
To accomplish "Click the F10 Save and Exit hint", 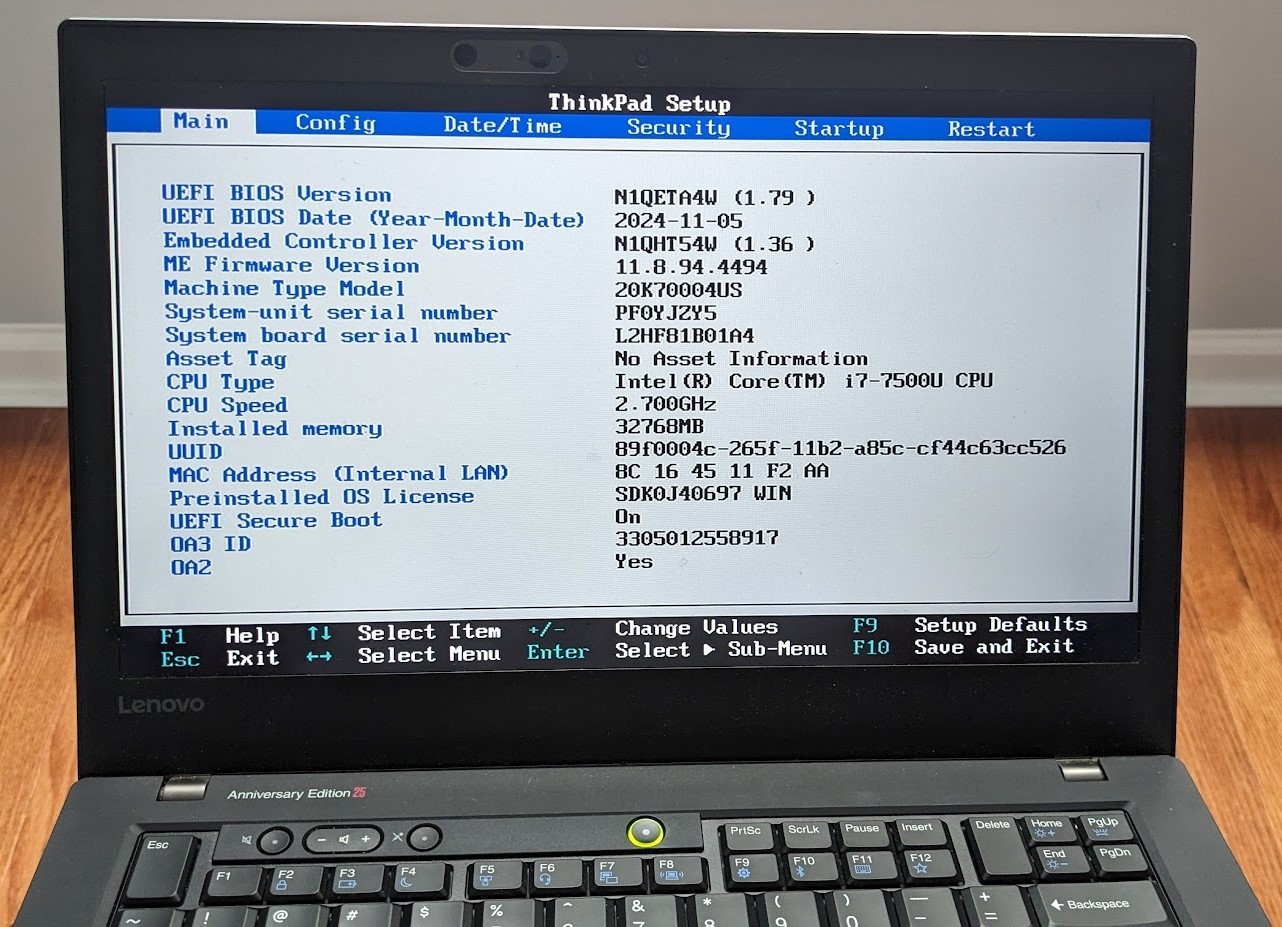I will [x=964, y=647].
